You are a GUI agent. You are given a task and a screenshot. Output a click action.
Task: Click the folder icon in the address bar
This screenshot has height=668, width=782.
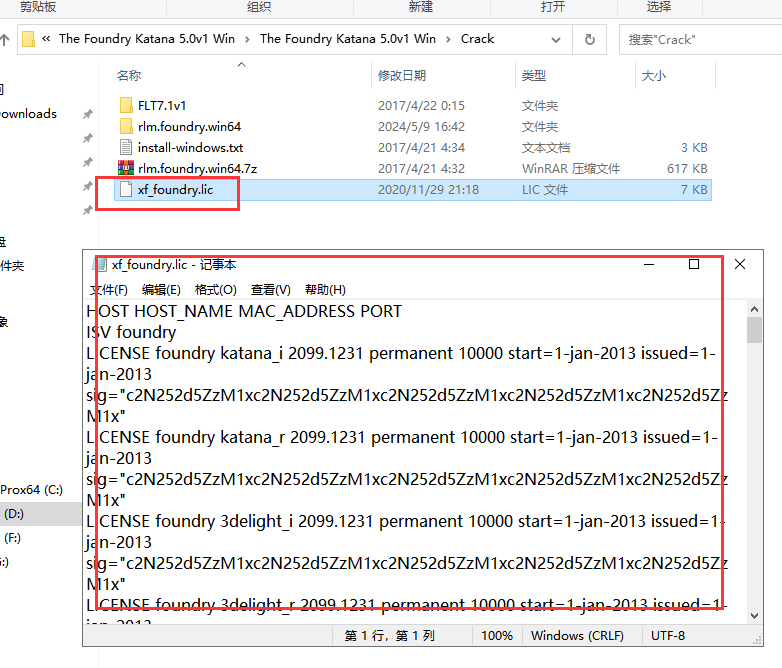click(x=29, y=39)
